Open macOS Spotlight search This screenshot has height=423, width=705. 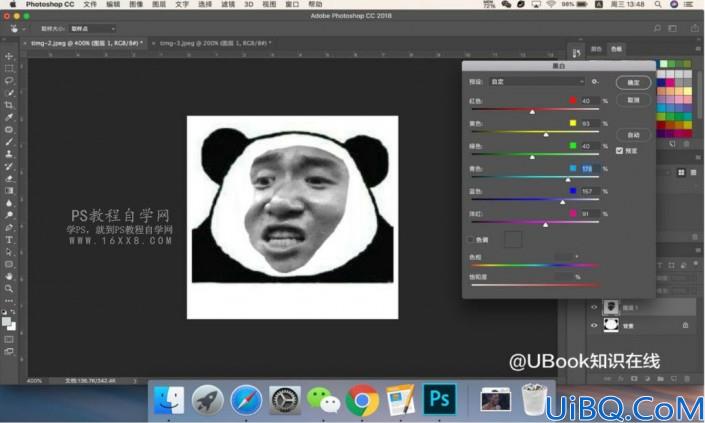click(x=658, y=4)
